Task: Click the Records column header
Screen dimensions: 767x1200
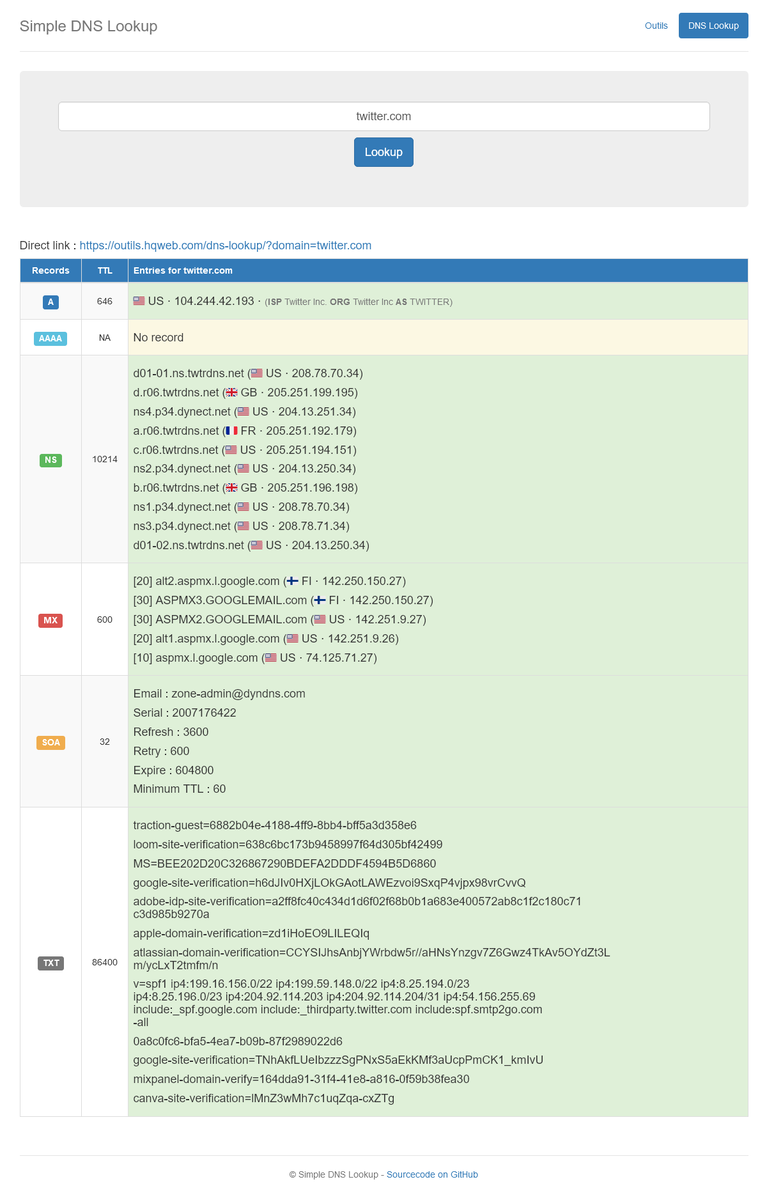Action: point(51,271)
